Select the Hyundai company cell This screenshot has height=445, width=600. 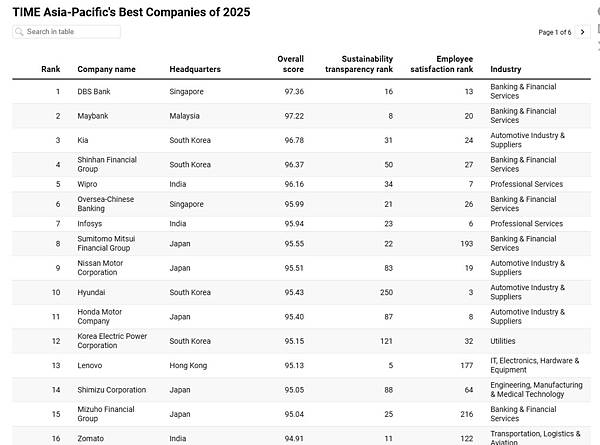pos(93,292)
